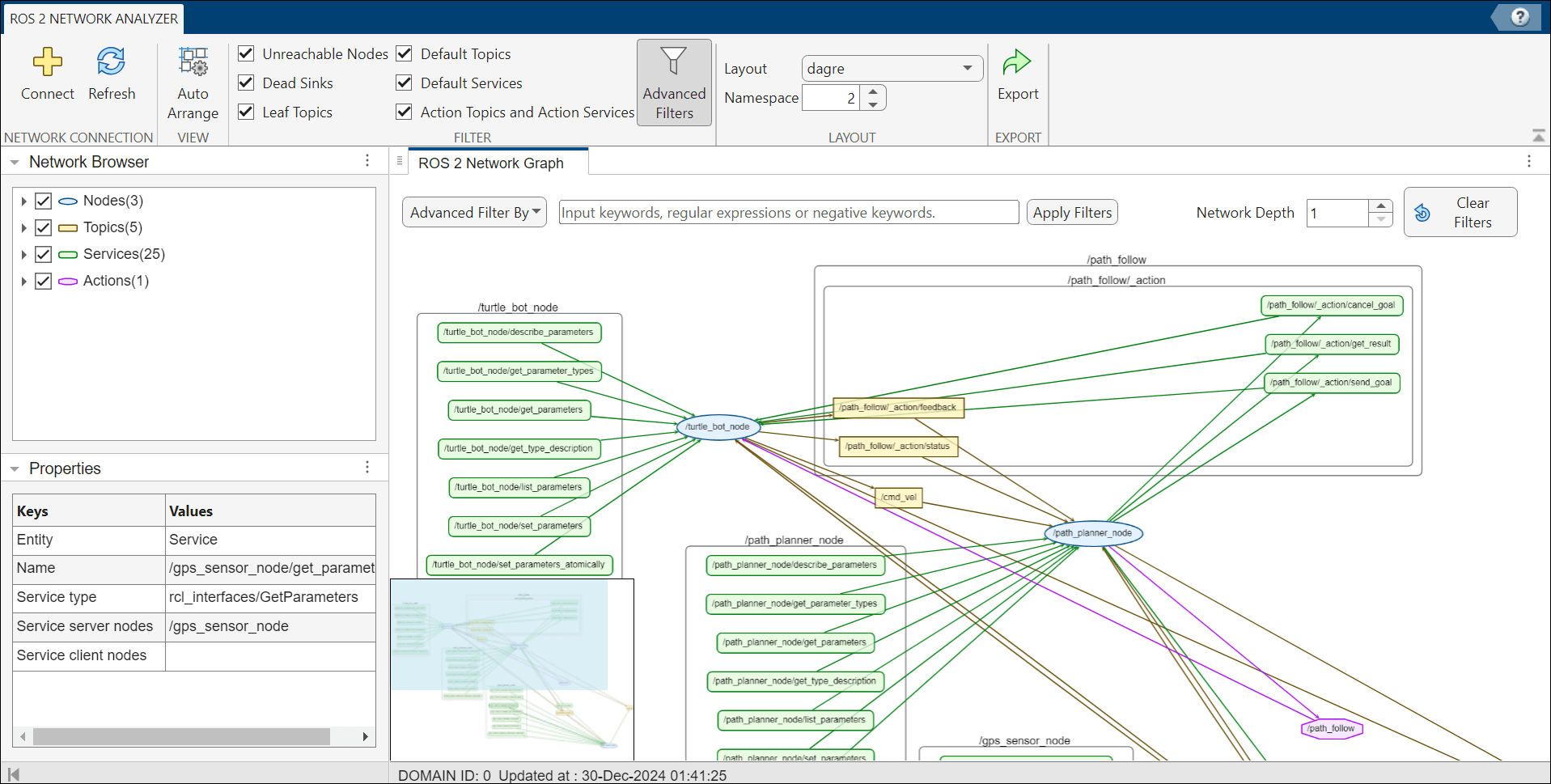1551x784 pixels.
Task: Click the Properties horizontal scrollbar
Action: 181,736
